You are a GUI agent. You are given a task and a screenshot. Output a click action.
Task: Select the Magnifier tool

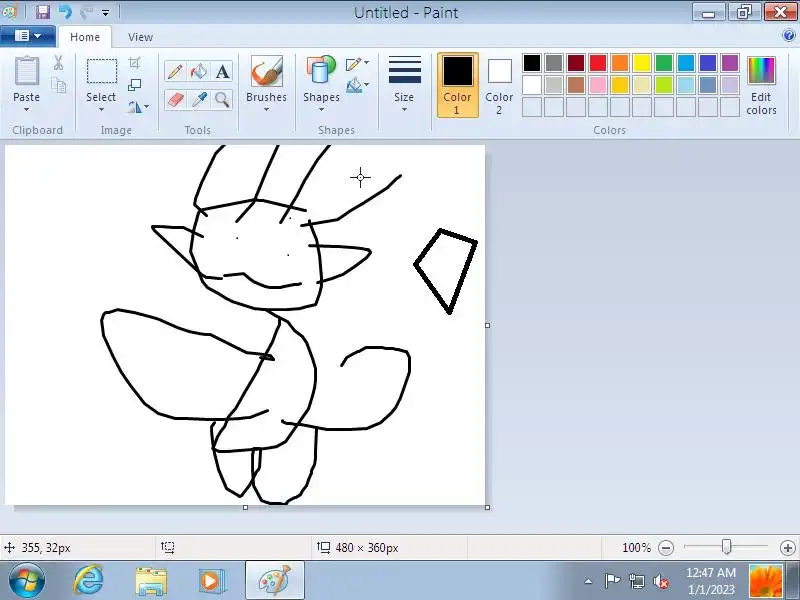(222, 99)
